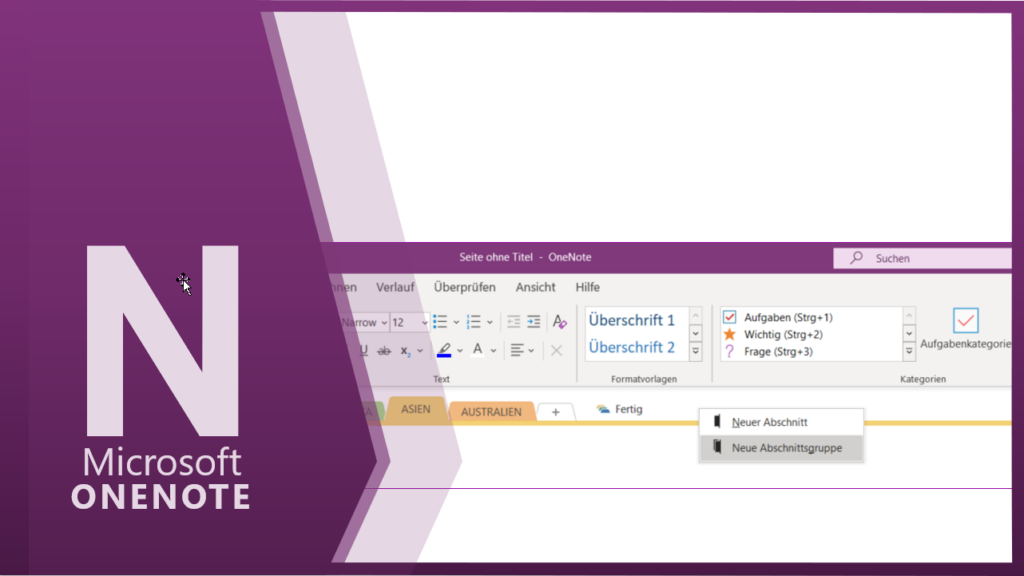The width and height of the screenshot is (1024, 576).
Task: Expand the numbering style dropdown arrow
Action: 490,322
